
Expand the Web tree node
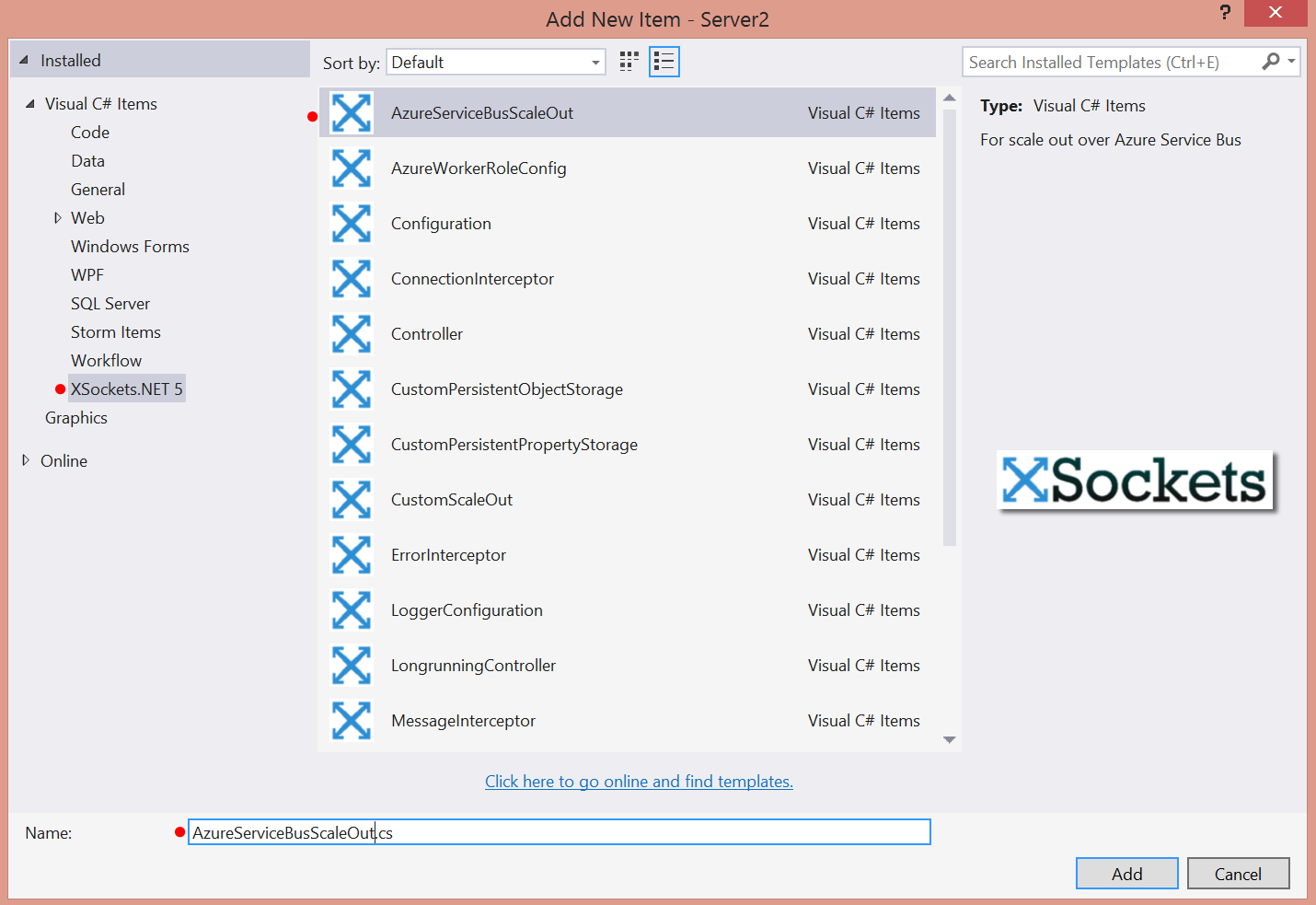pyautogui.click(x=58, y=218)
